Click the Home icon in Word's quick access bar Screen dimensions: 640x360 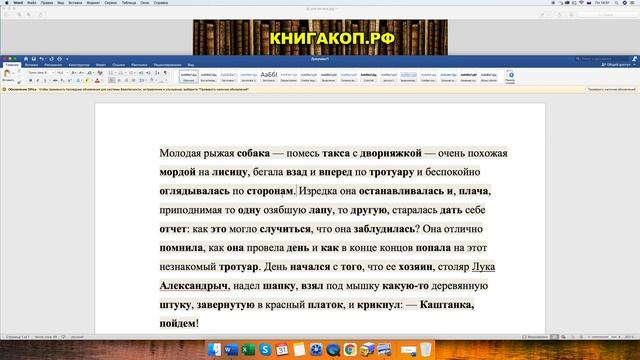point(26,59)
